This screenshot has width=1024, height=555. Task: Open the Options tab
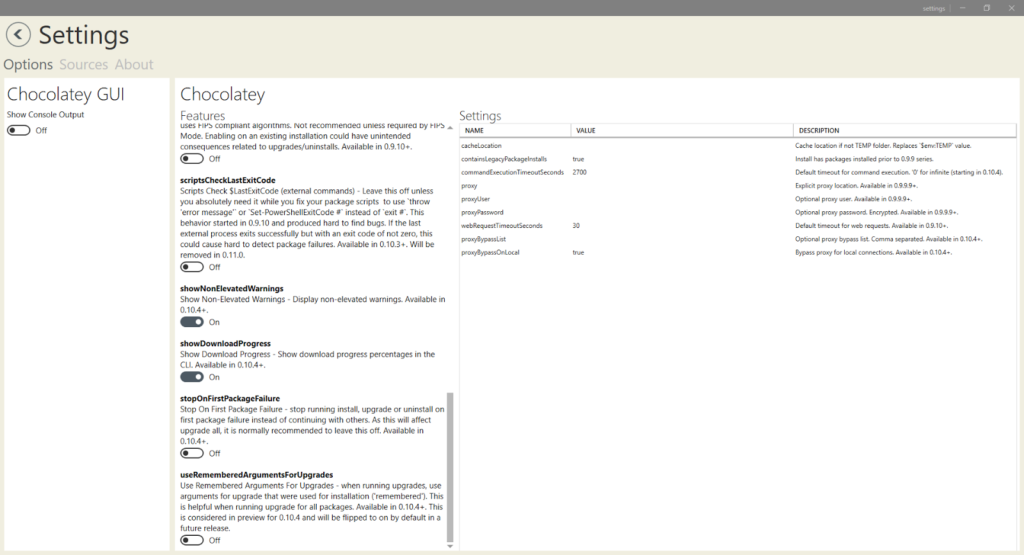point(28,65)
